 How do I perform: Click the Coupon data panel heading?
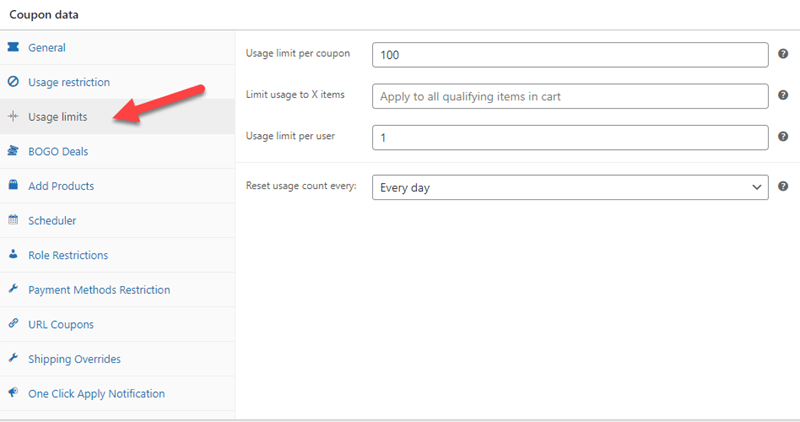[44, 15]
